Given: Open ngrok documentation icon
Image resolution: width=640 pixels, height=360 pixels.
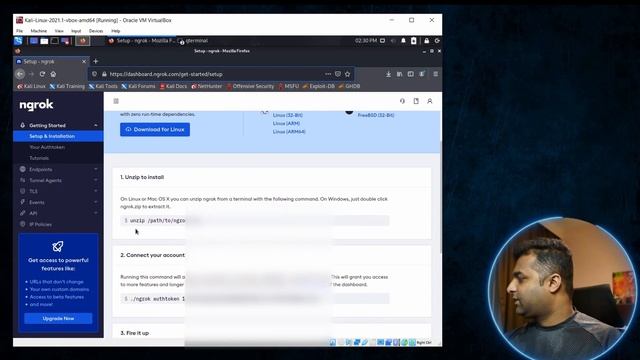Looking at the screenshot, I should (416, 101).
